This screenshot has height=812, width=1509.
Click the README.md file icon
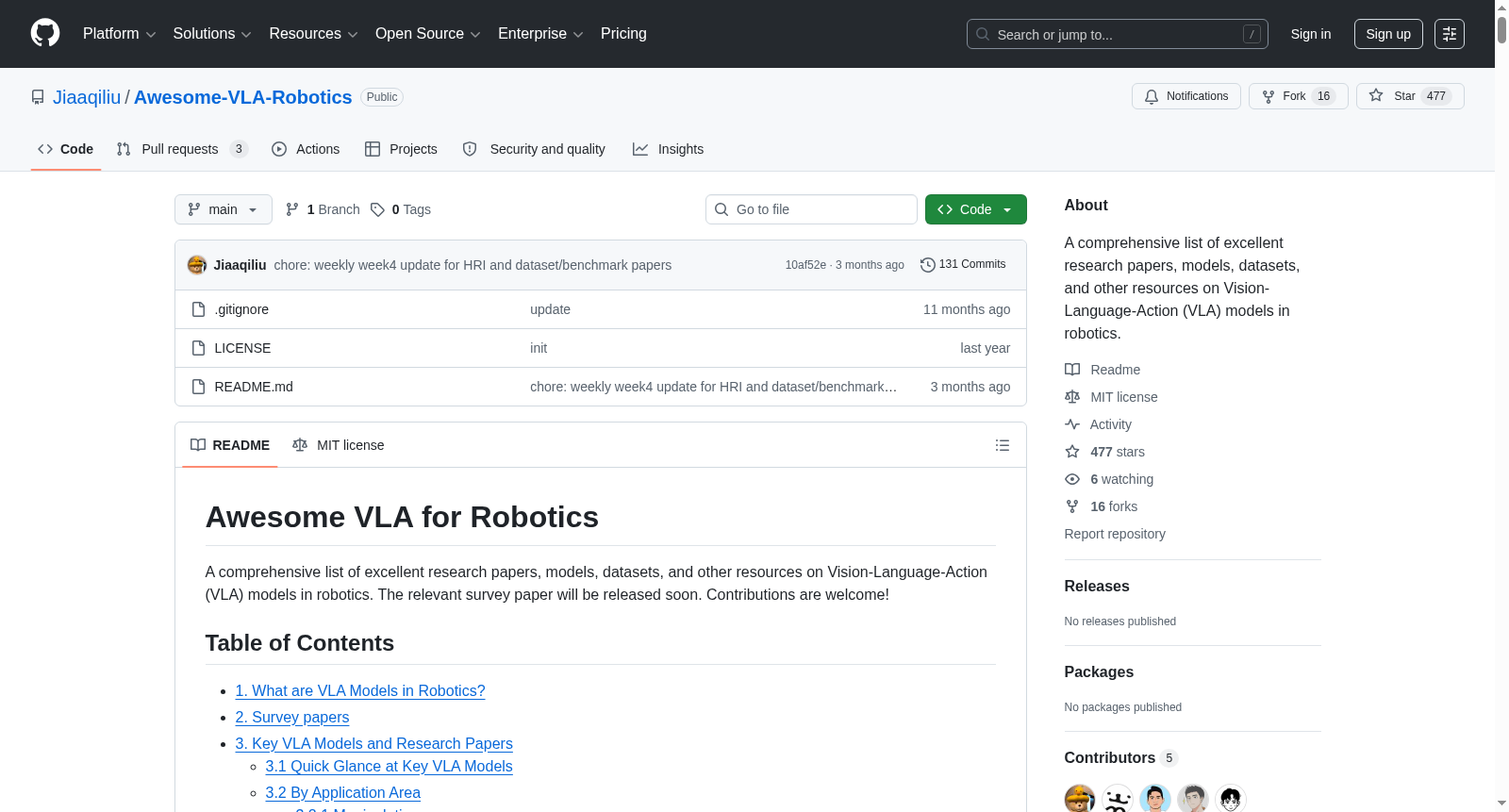coord(198,387)
